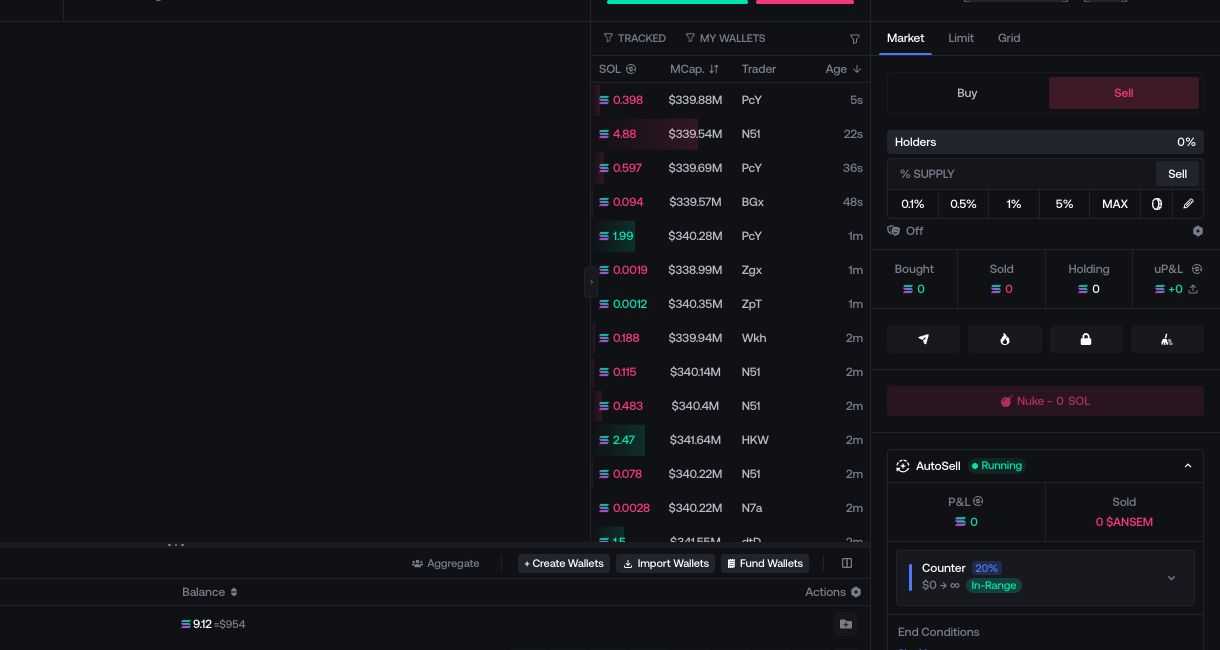Expand the Counter 20% rule chevron
This screenshot has height=650, width=1220.
1171,578
